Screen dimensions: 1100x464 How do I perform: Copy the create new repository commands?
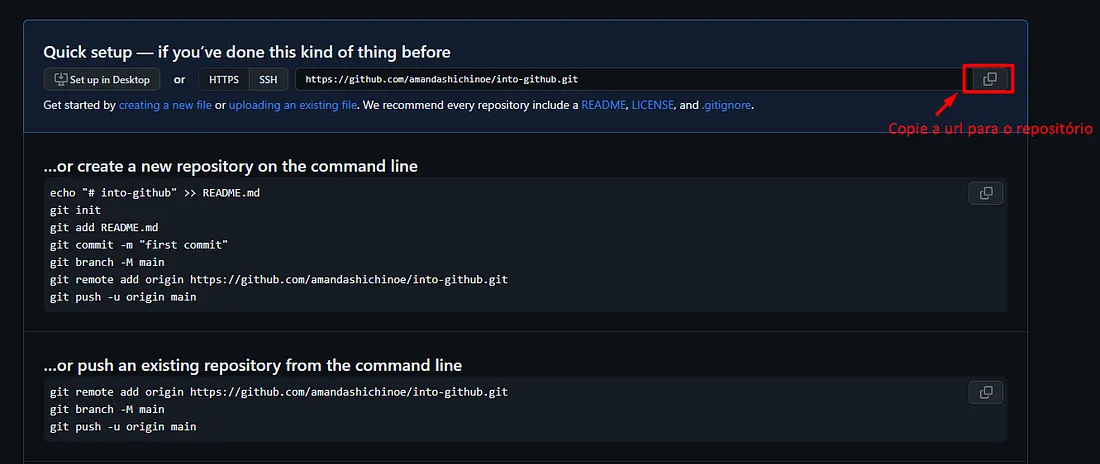pyautogui.click(x=986, y=193)
